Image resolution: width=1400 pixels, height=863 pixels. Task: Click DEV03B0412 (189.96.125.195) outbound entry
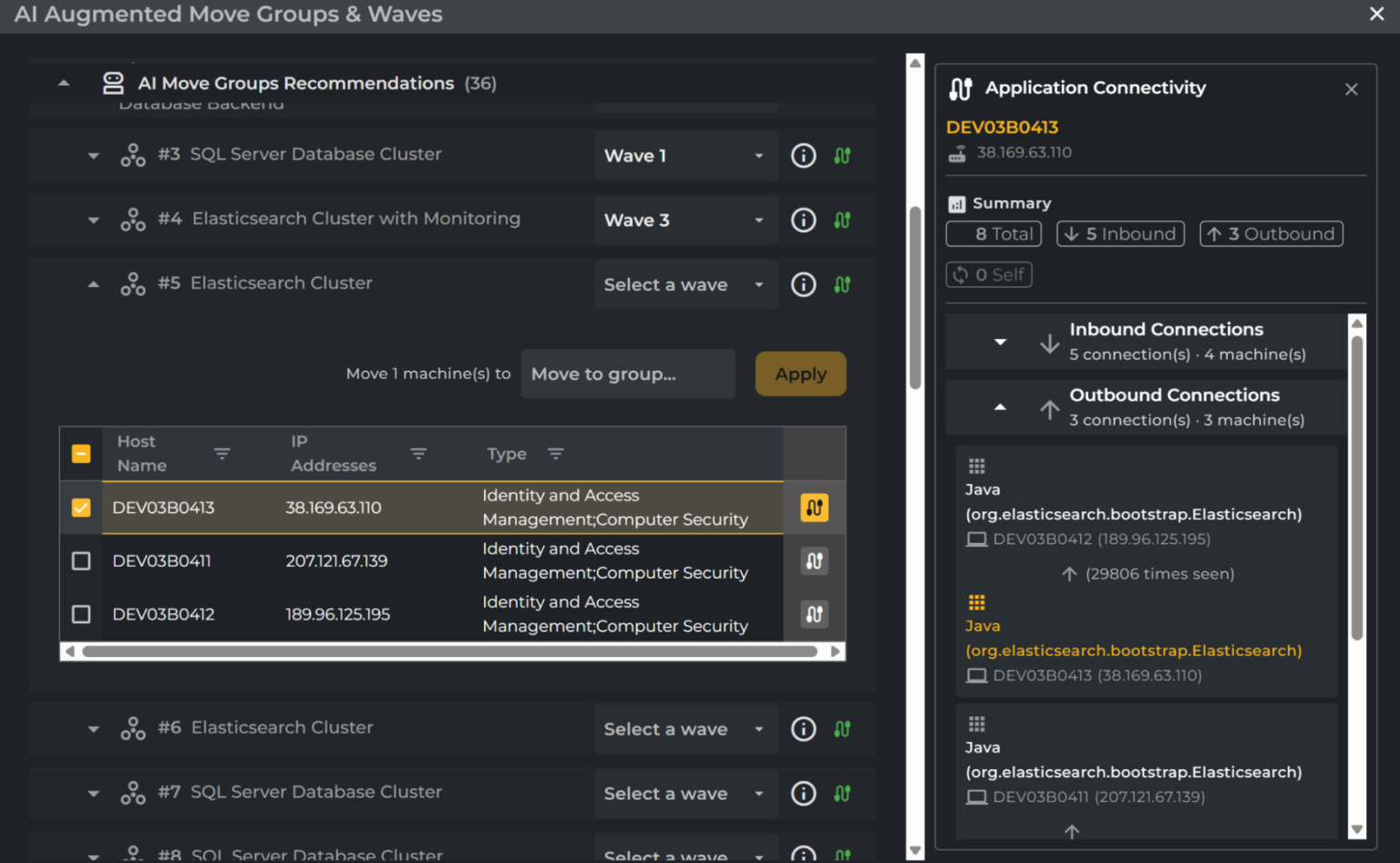[1102, 539]
